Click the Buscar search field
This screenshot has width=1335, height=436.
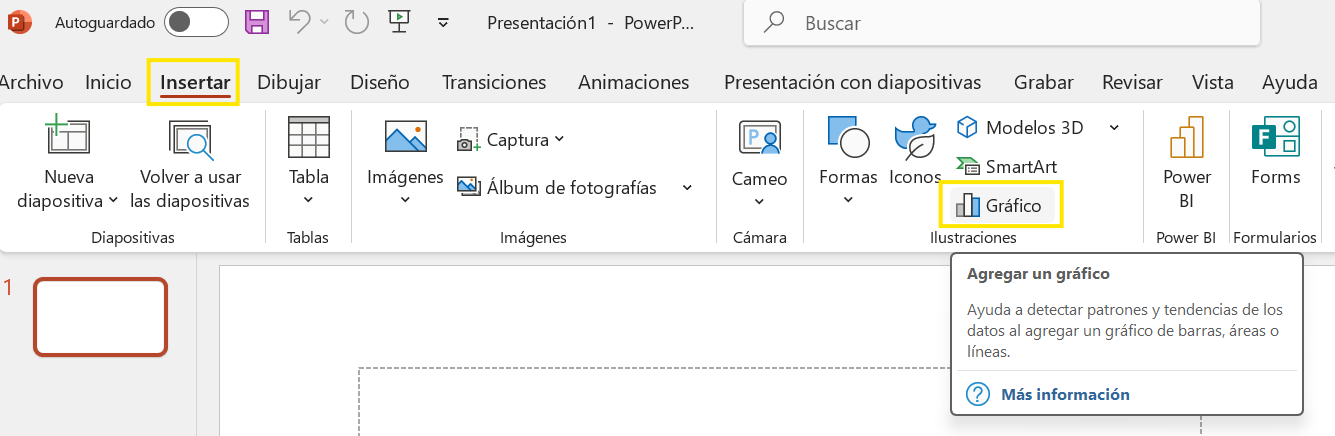pos(1000,22)
